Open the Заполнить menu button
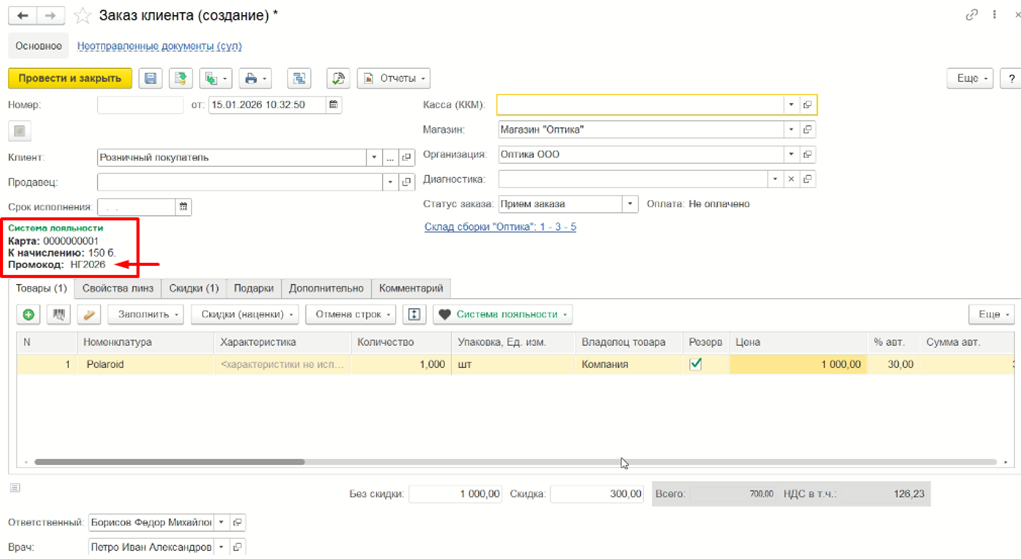The height and width of the screenshot is (559, 1021). [x=146, y=315]
